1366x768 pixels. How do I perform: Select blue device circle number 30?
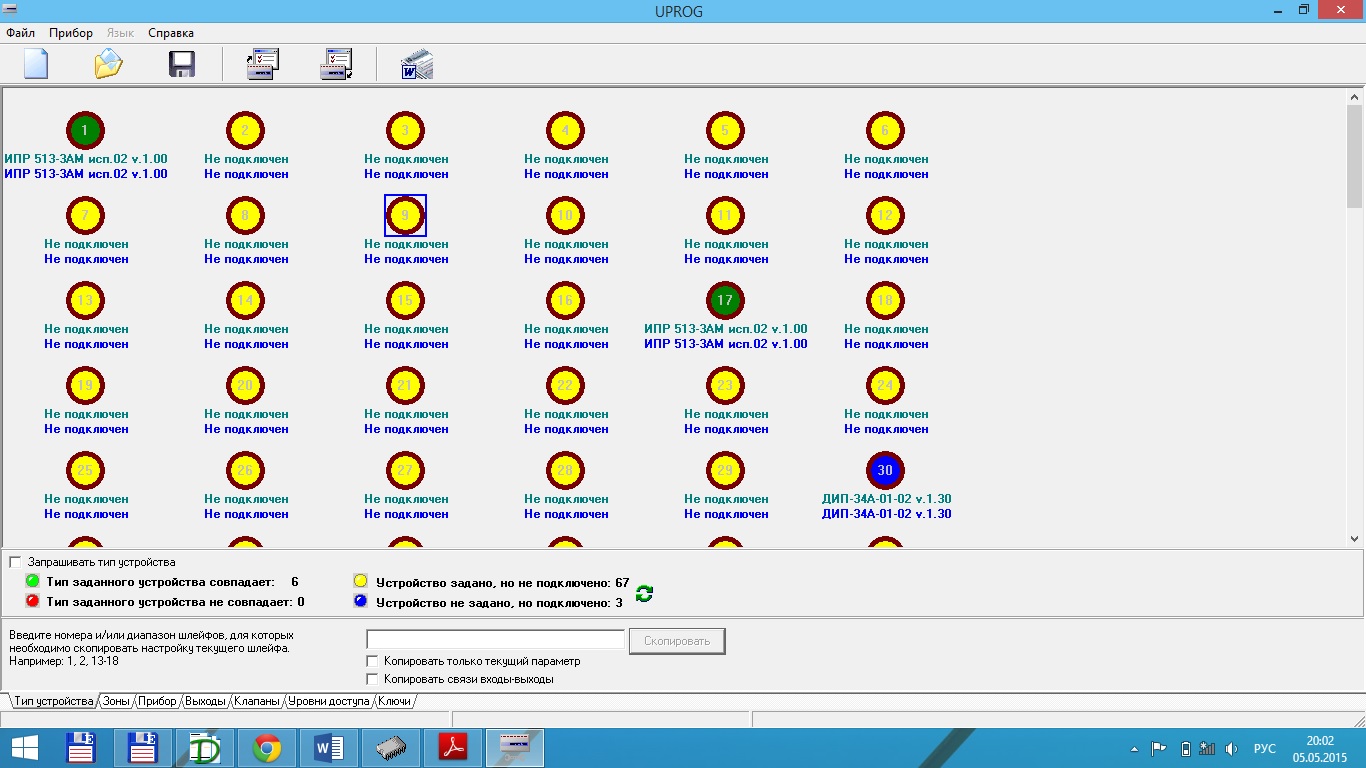click(885, 470)
